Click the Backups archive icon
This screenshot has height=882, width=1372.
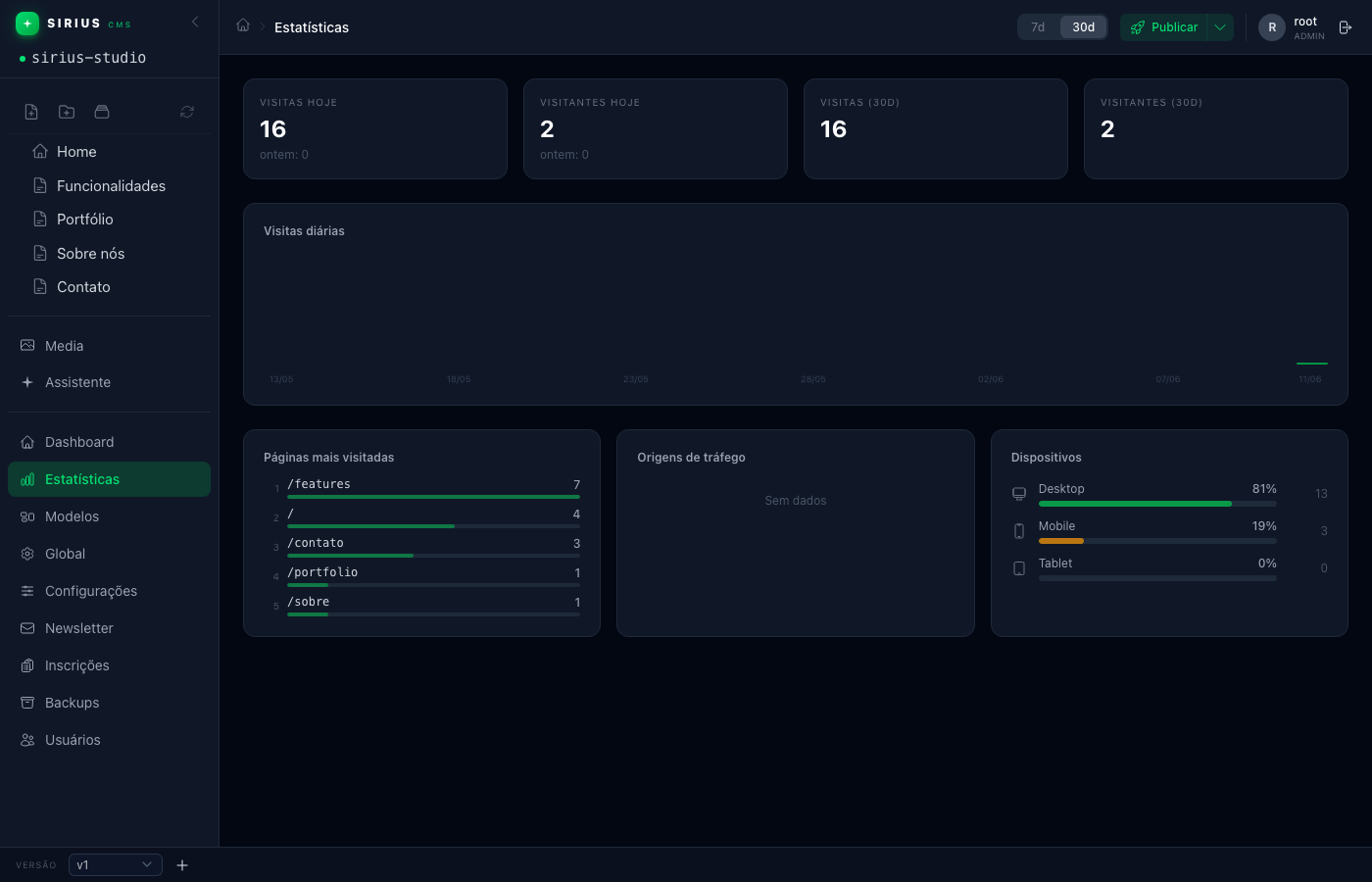27,703
